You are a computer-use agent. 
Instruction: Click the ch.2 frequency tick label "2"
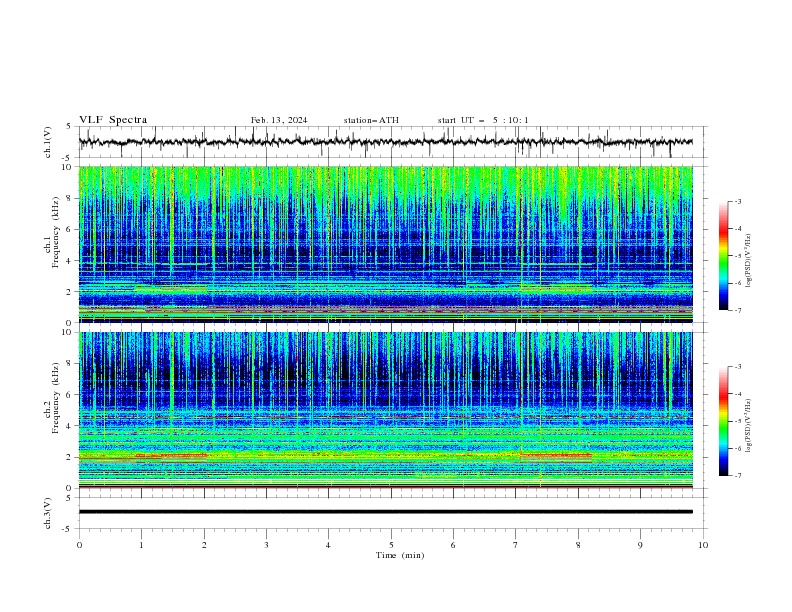[69, 457]
